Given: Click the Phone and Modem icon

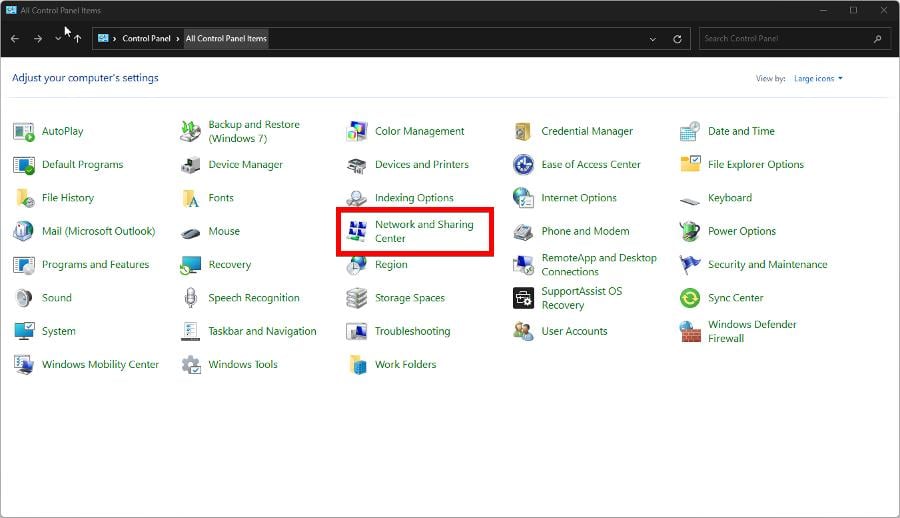Looking at the screenshot, I should pos(523,231).
